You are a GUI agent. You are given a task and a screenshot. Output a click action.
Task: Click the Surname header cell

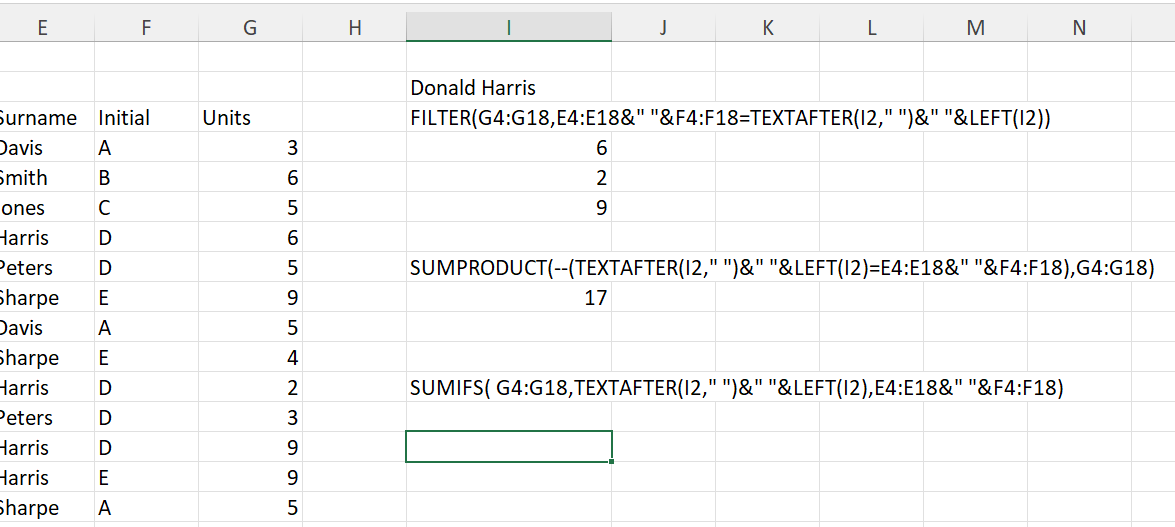(x=46, y=118)
